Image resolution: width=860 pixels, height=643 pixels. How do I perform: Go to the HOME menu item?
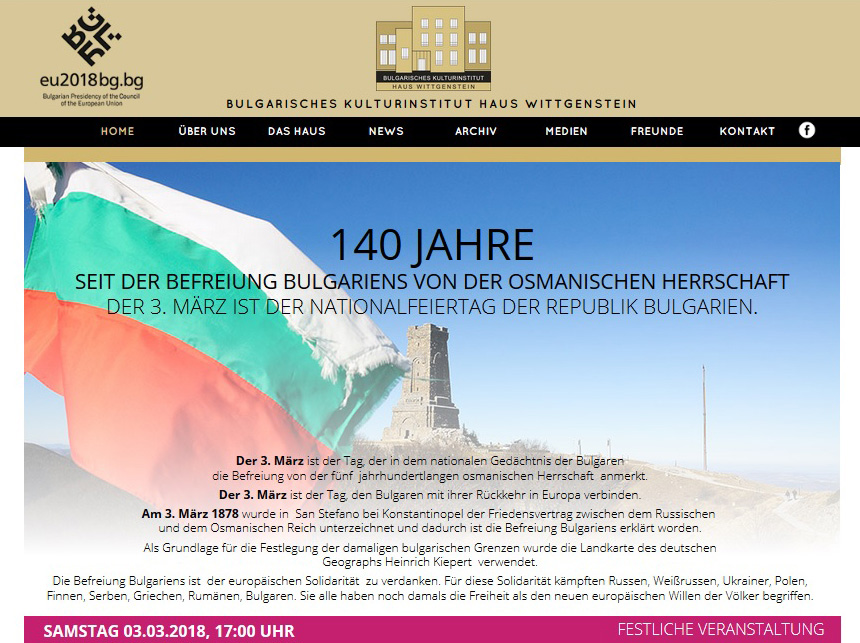point(117,131)
